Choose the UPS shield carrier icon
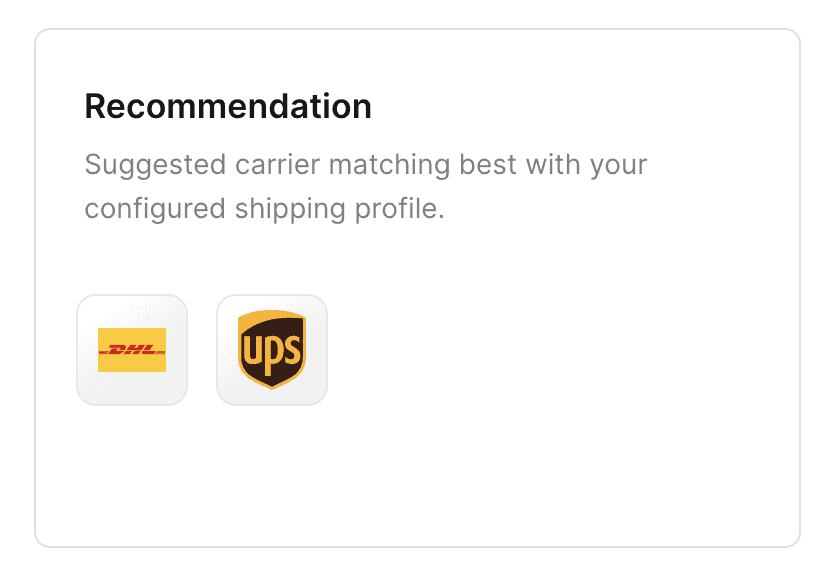The height and width of the screenshot is (582, 828). 272,350
